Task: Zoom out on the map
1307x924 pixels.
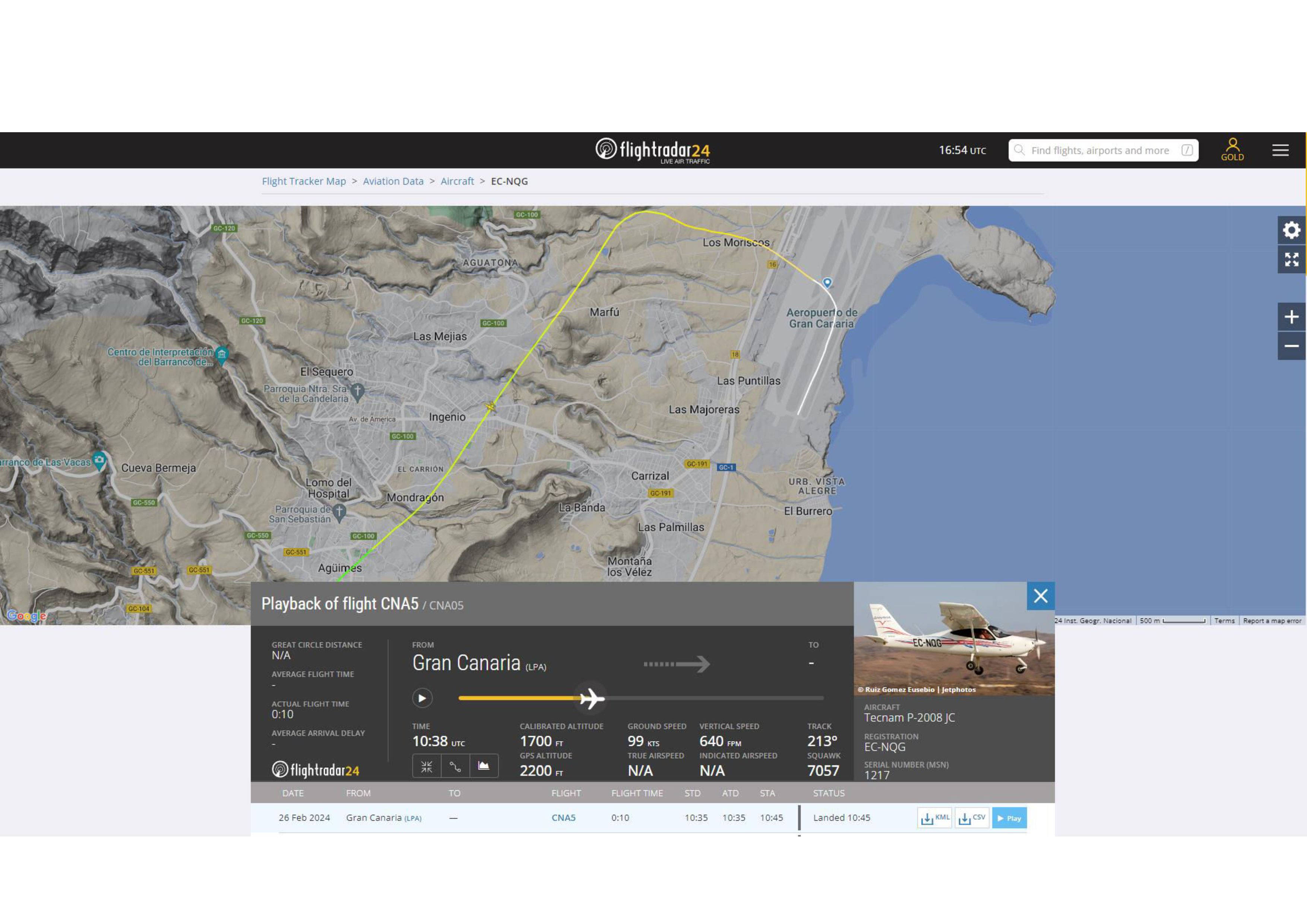Action: coord(1291,346)
